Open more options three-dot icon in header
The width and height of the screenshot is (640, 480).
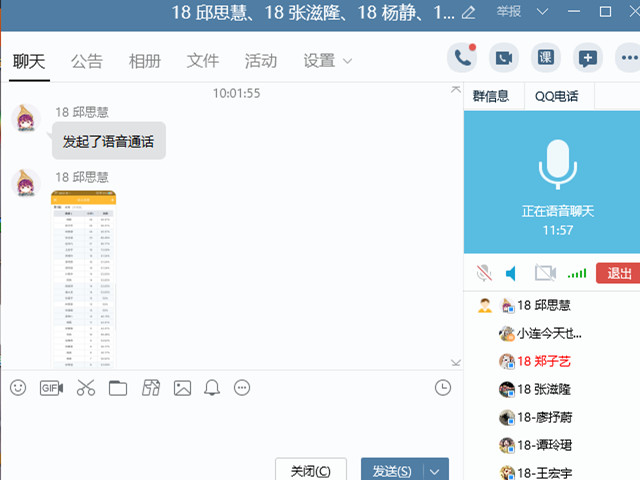(629, 58)
